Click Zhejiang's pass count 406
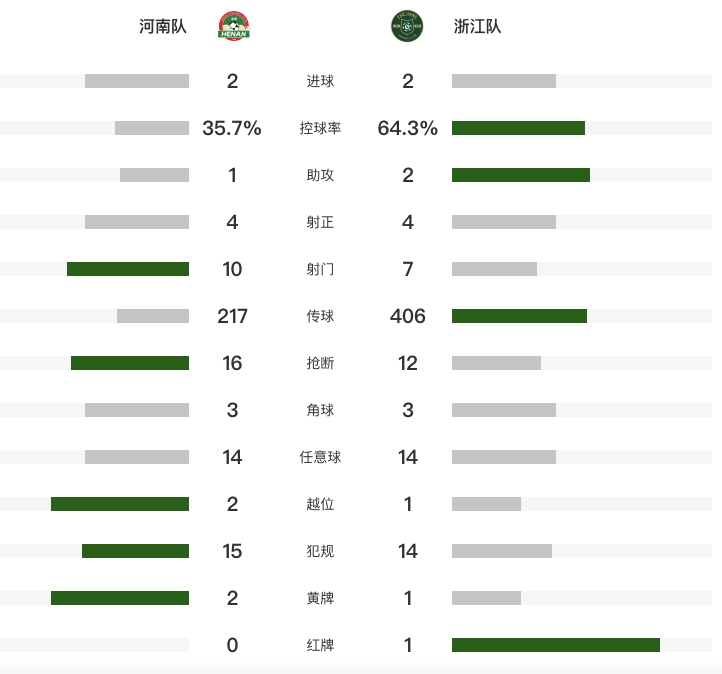 click(x=408, y=316)
